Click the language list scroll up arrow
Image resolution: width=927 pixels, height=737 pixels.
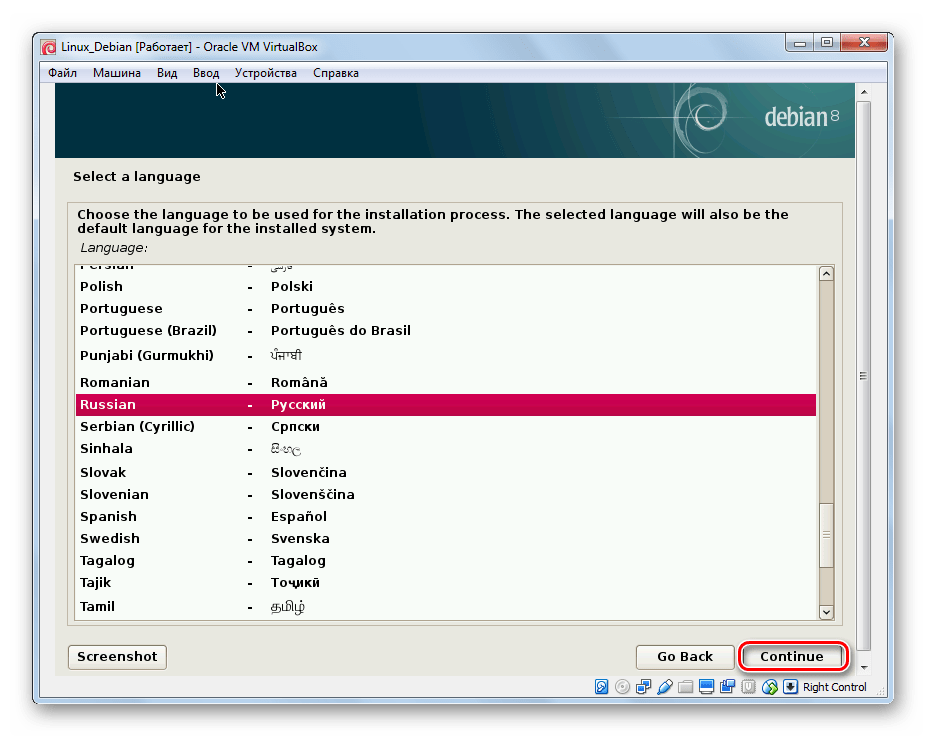[x=826, y=274]
